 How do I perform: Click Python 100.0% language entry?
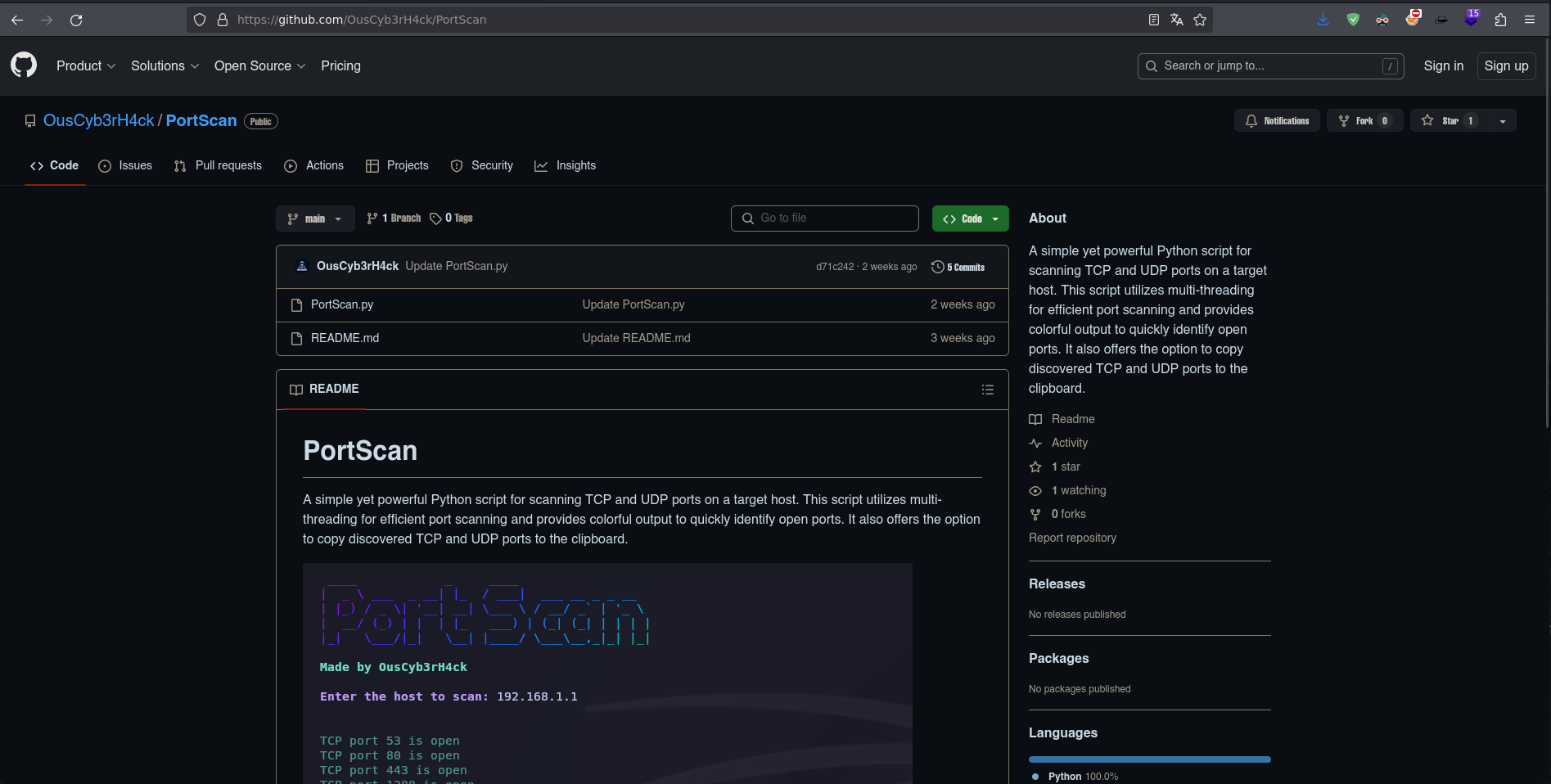pyautogui.click(x=1075, y=777)
